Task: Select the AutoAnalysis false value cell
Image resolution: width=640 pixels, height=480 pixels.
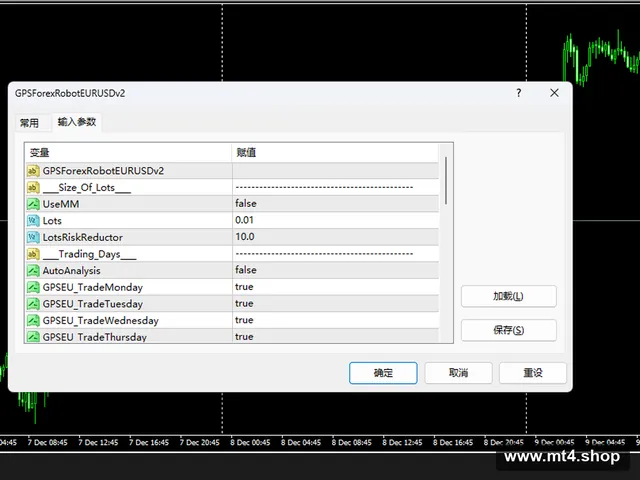Action: (x=336, y=270)
